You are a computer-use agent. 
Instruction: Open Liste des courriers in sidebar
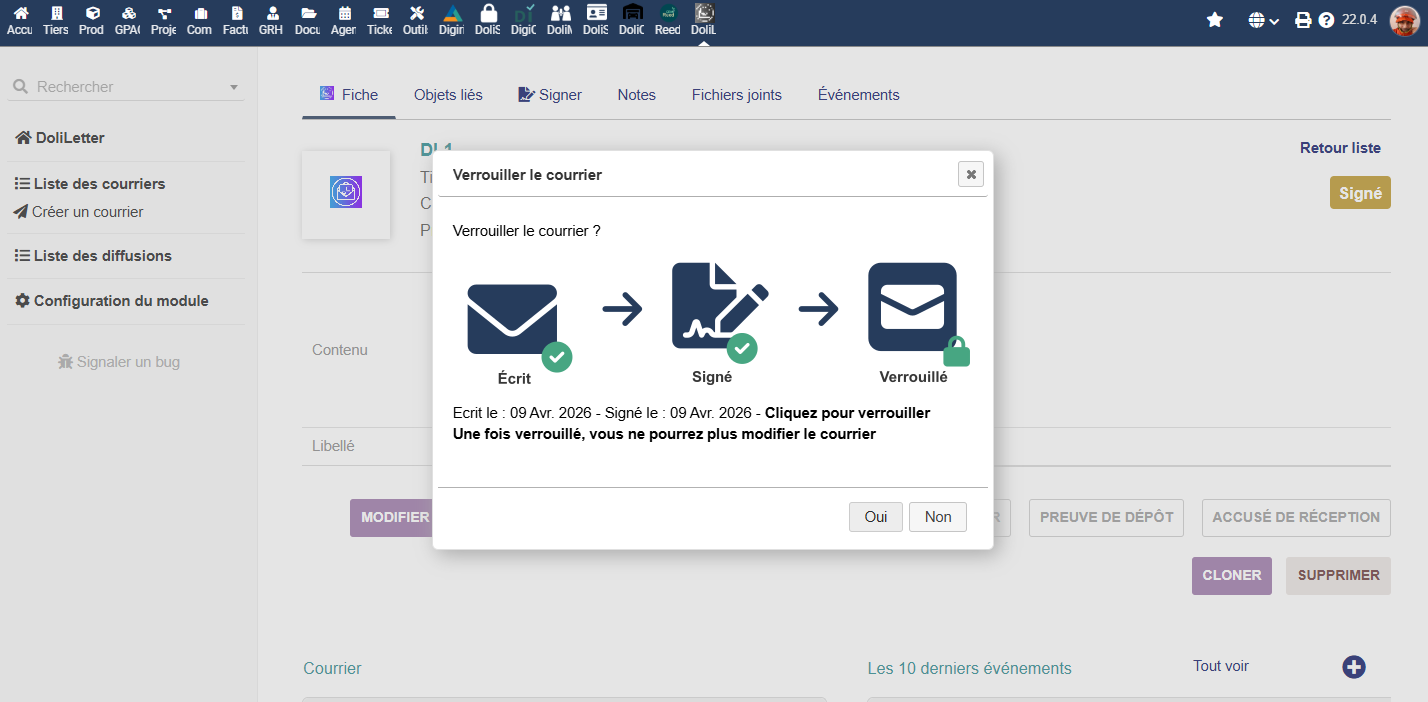pyautogui.click(x=99, y=184)
